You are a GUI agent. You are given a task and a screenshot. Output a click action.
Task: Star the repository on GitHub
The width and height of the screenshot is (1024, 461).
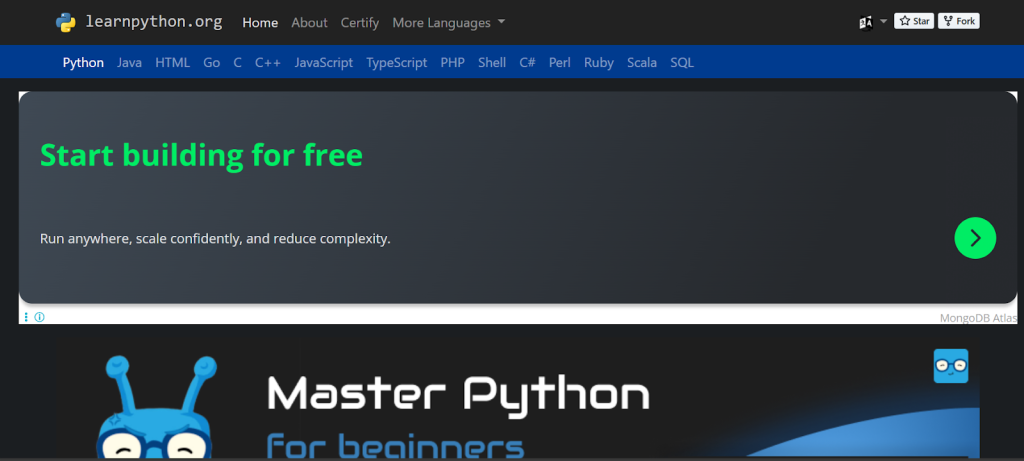[913, 21]
